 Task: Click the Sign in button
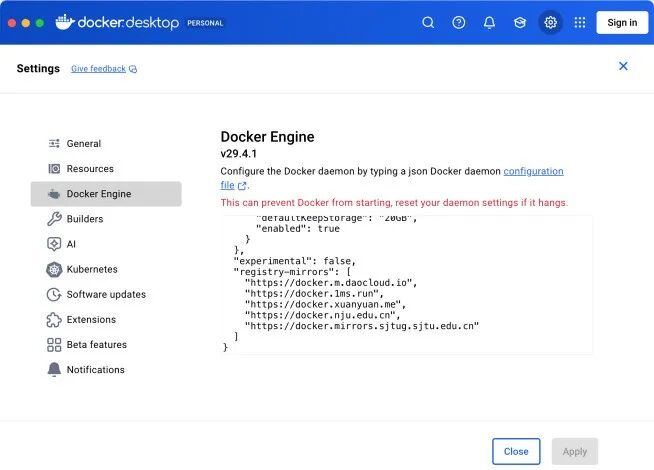coord(622,23)
